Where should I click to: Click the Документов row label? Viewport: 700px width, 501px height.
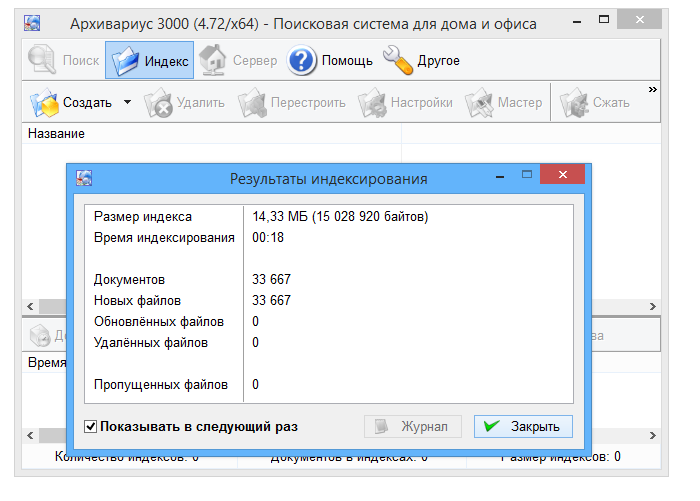129,280
